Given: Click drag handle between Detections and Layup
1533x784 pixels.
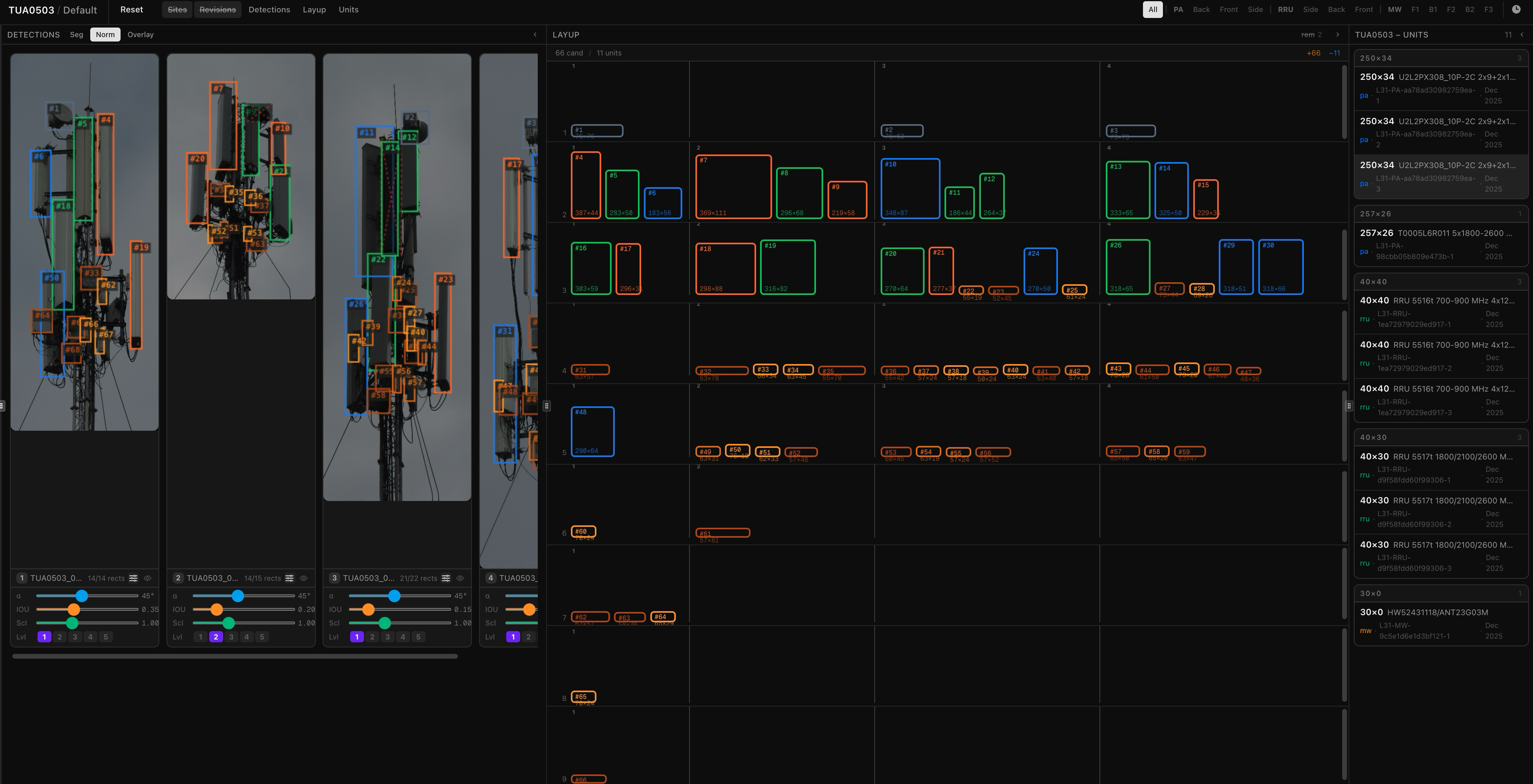Looking at the screenshot, I should tap(546, 406).
